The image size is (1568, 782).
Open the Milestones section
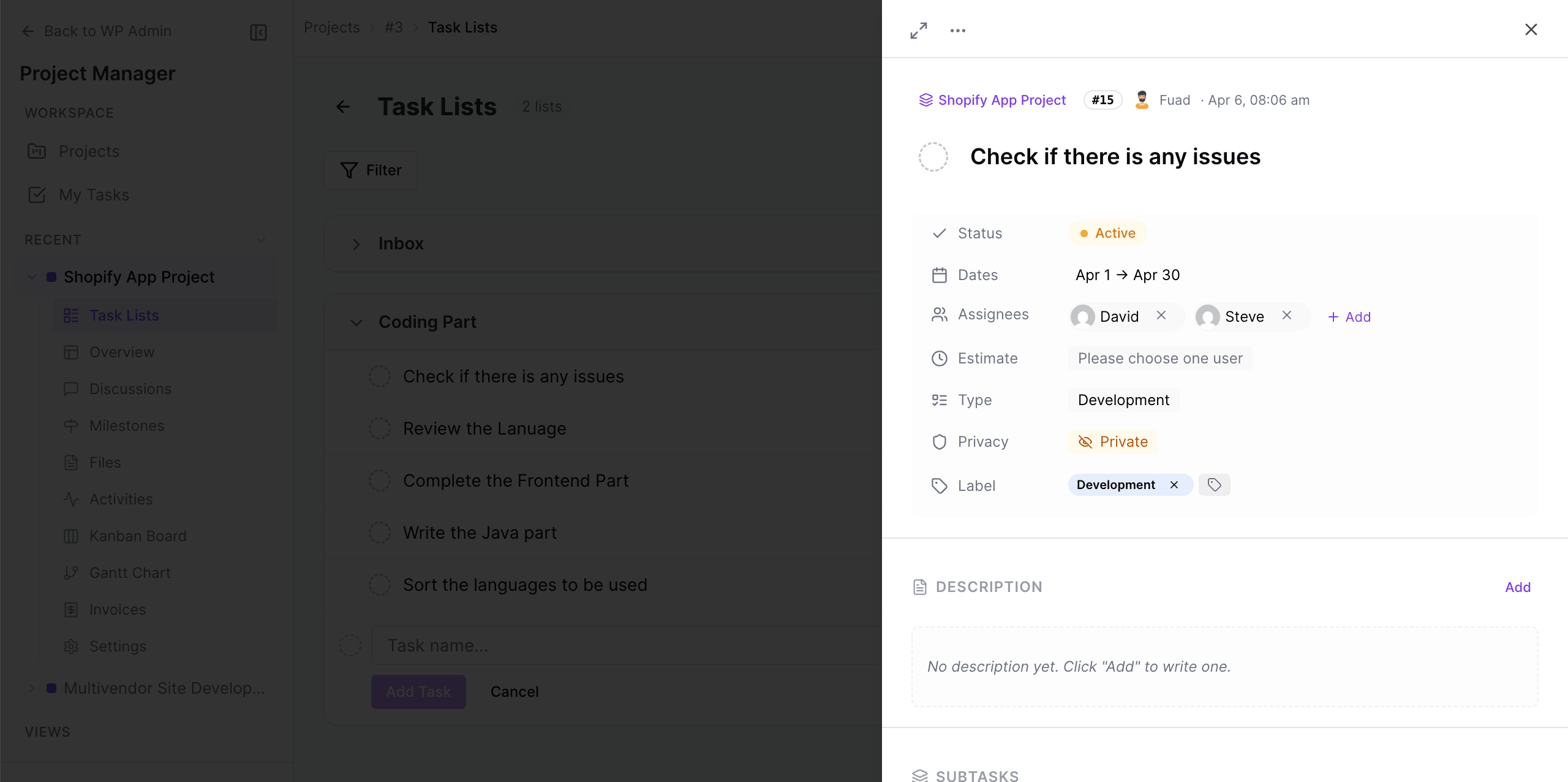[x=126, y=425]
